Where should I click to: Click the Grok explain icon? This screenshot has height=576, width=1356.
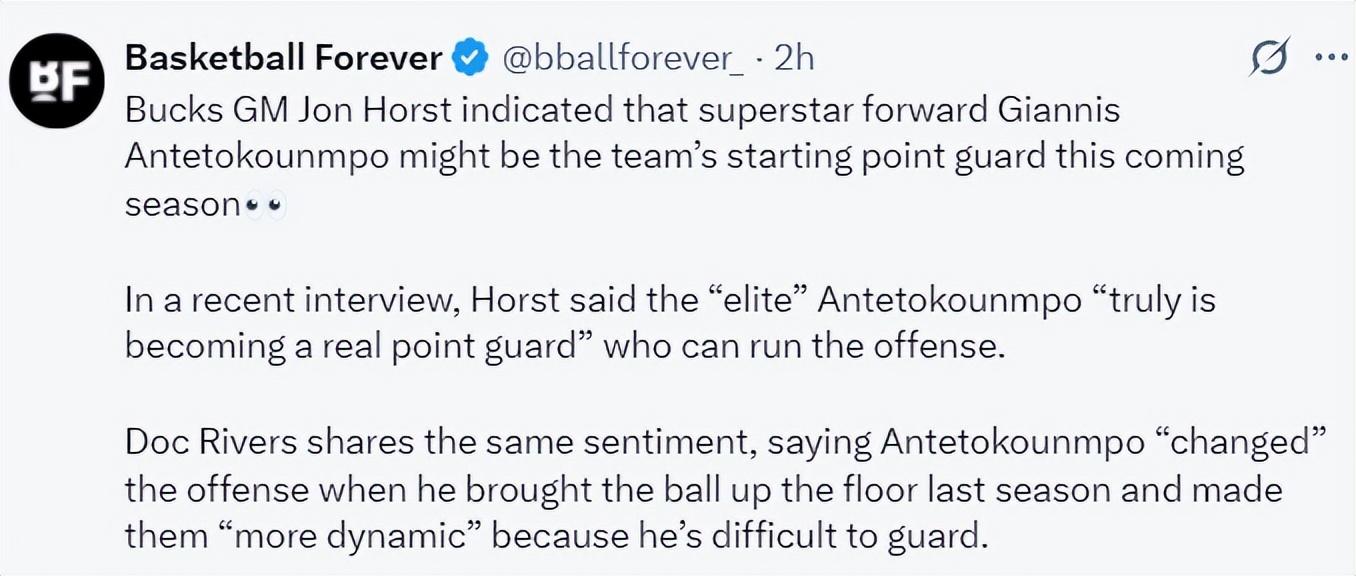click(1270, 59)
